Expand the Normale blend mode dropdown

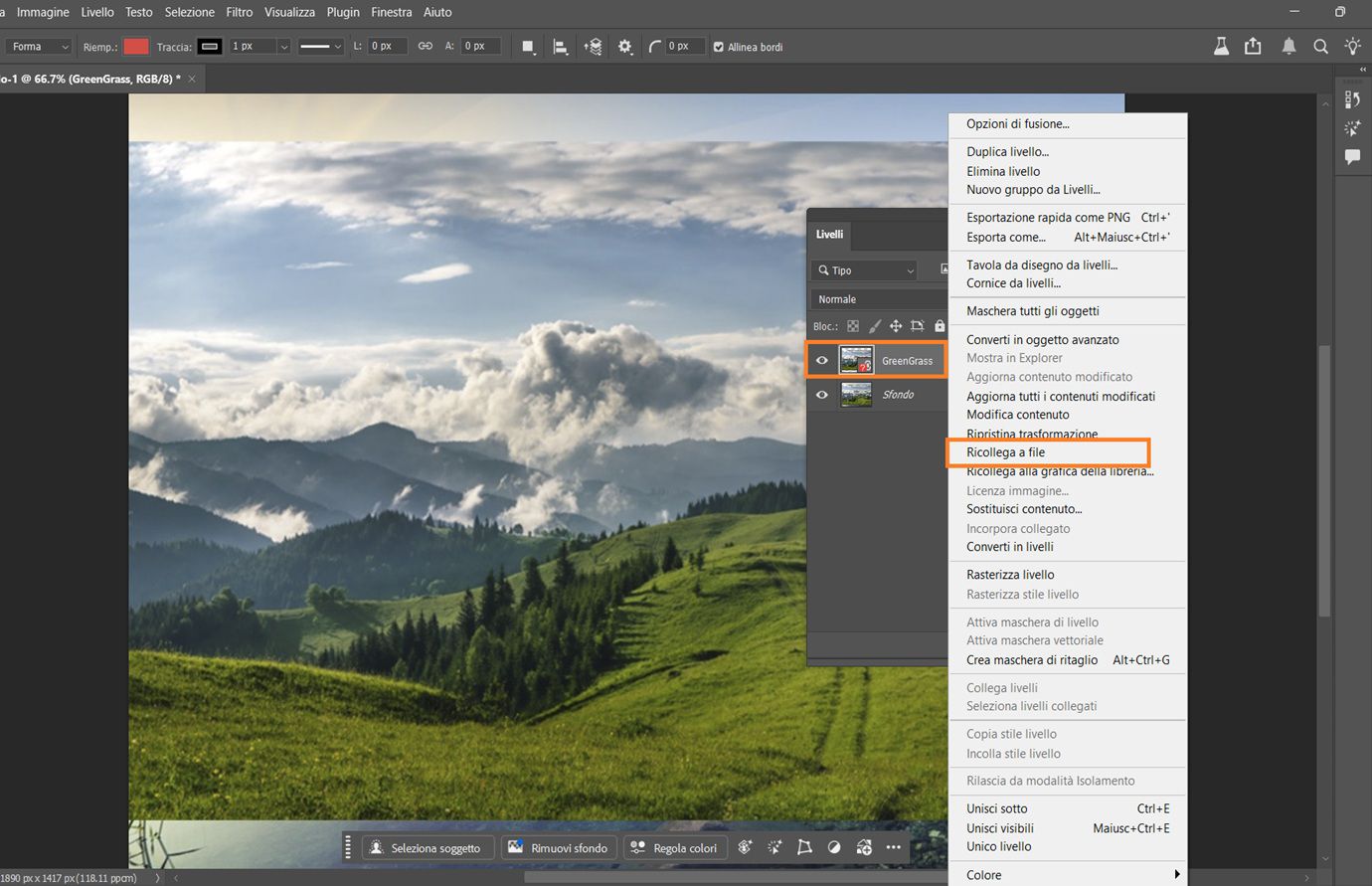(875, 299)
